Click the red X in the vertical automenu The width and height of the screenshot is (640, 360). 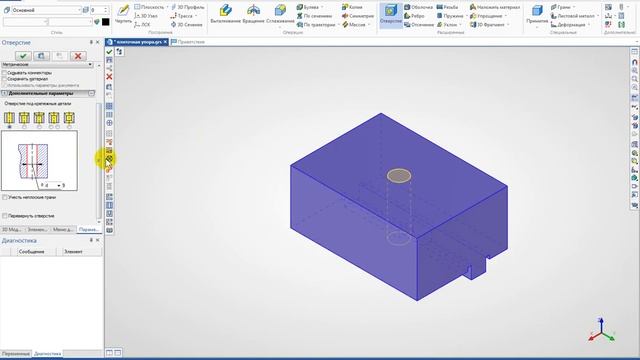tap(109, 77)
